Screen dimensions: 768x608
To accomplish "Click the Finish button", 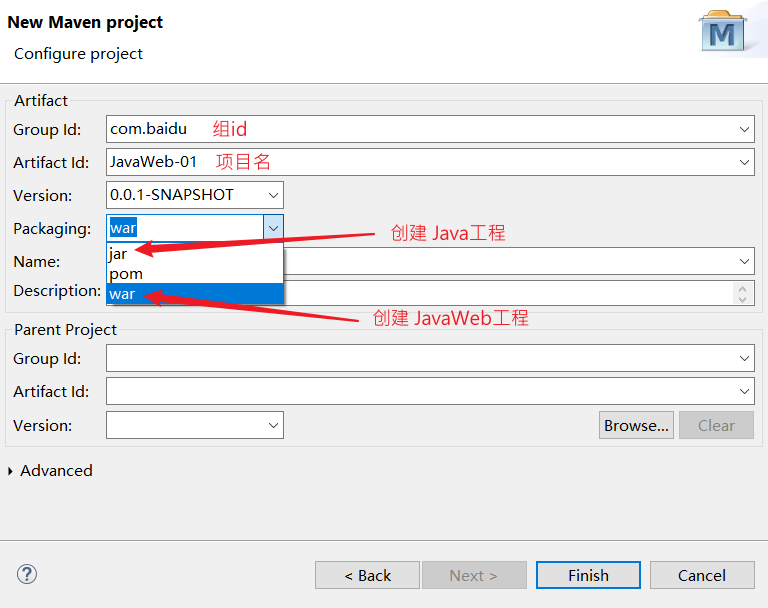I will tap(588, 575).
